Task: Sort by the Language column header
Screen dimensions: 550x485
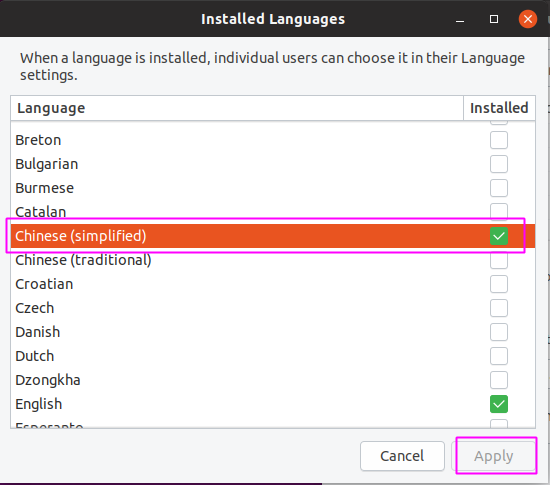Action: pos(237,108)
